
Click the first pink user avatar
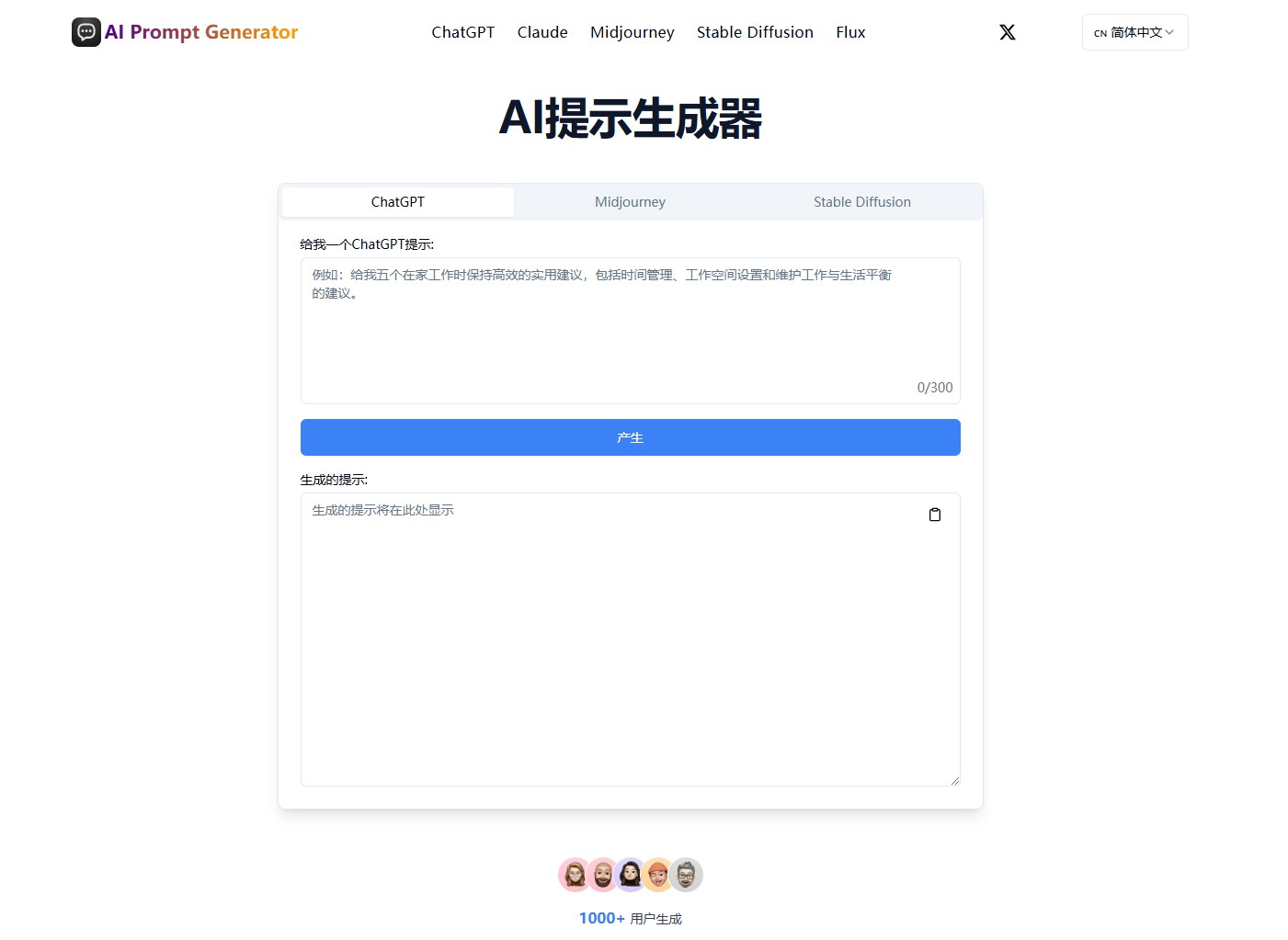click(x=576, y=875)
